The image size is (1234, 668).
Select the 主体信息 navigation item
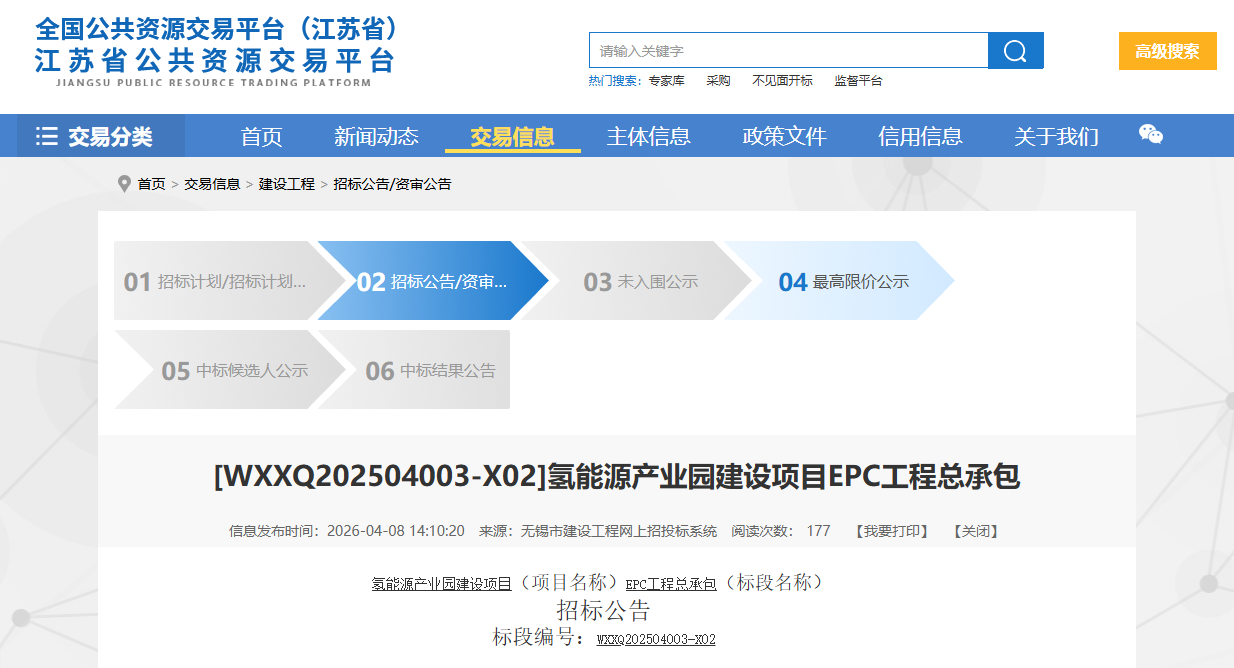(648, 137)
